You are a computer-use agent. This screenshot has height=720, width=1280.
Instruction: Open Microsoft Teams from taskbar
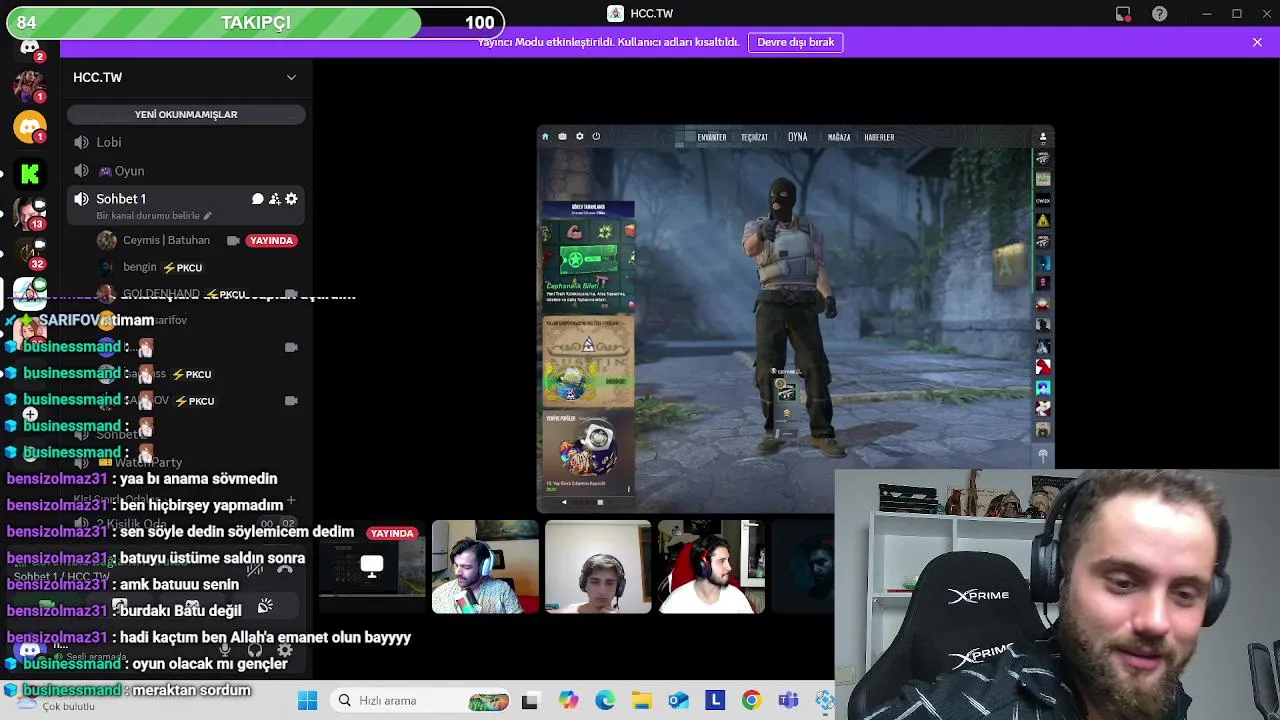pyautogui.click(x=788, y=701)
